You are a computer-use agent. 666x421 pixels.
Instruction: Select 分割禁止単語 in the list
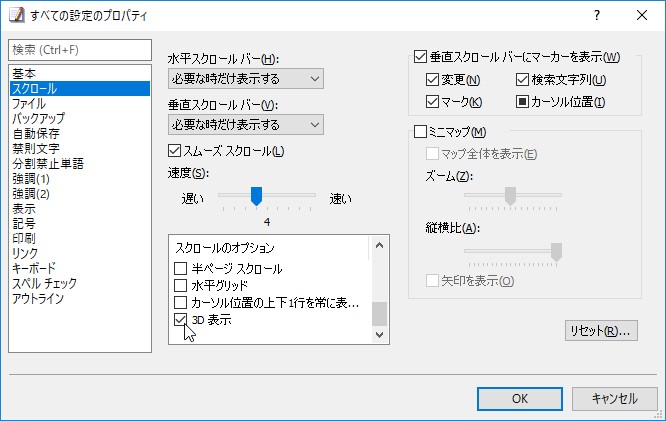pos(80,164)
